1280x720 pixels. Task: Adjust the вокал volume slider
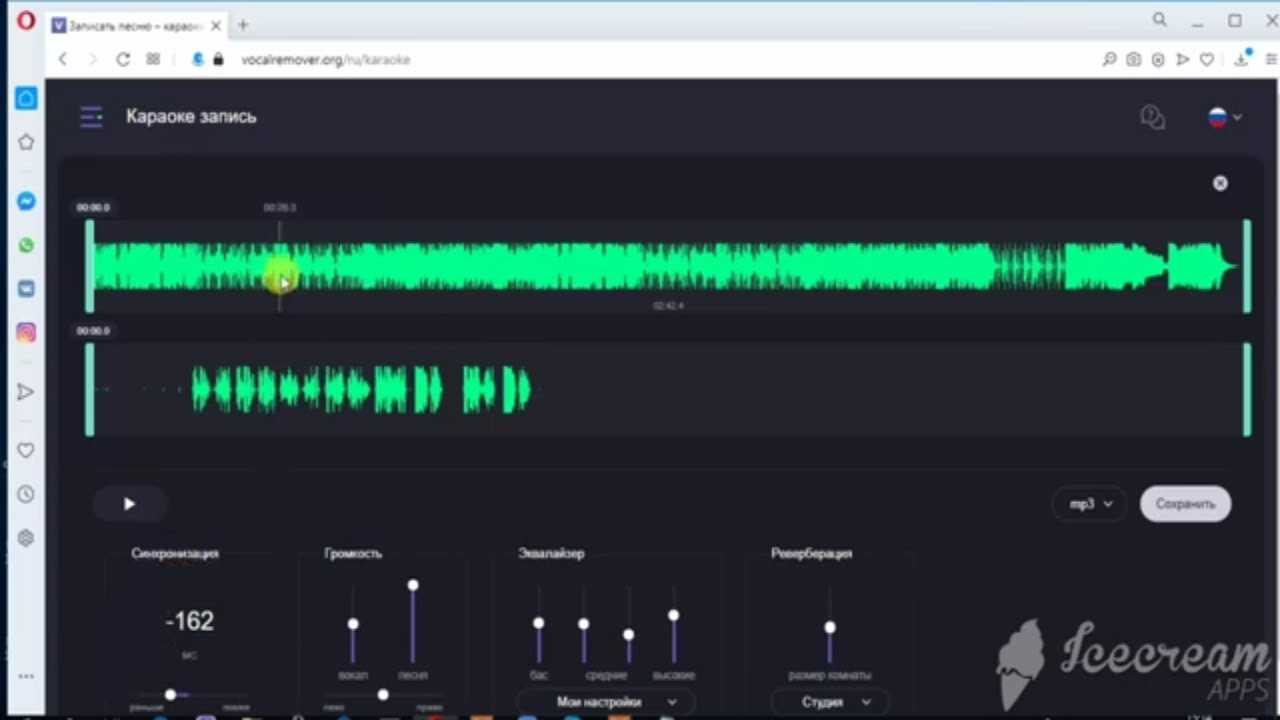tap(353, 624)
